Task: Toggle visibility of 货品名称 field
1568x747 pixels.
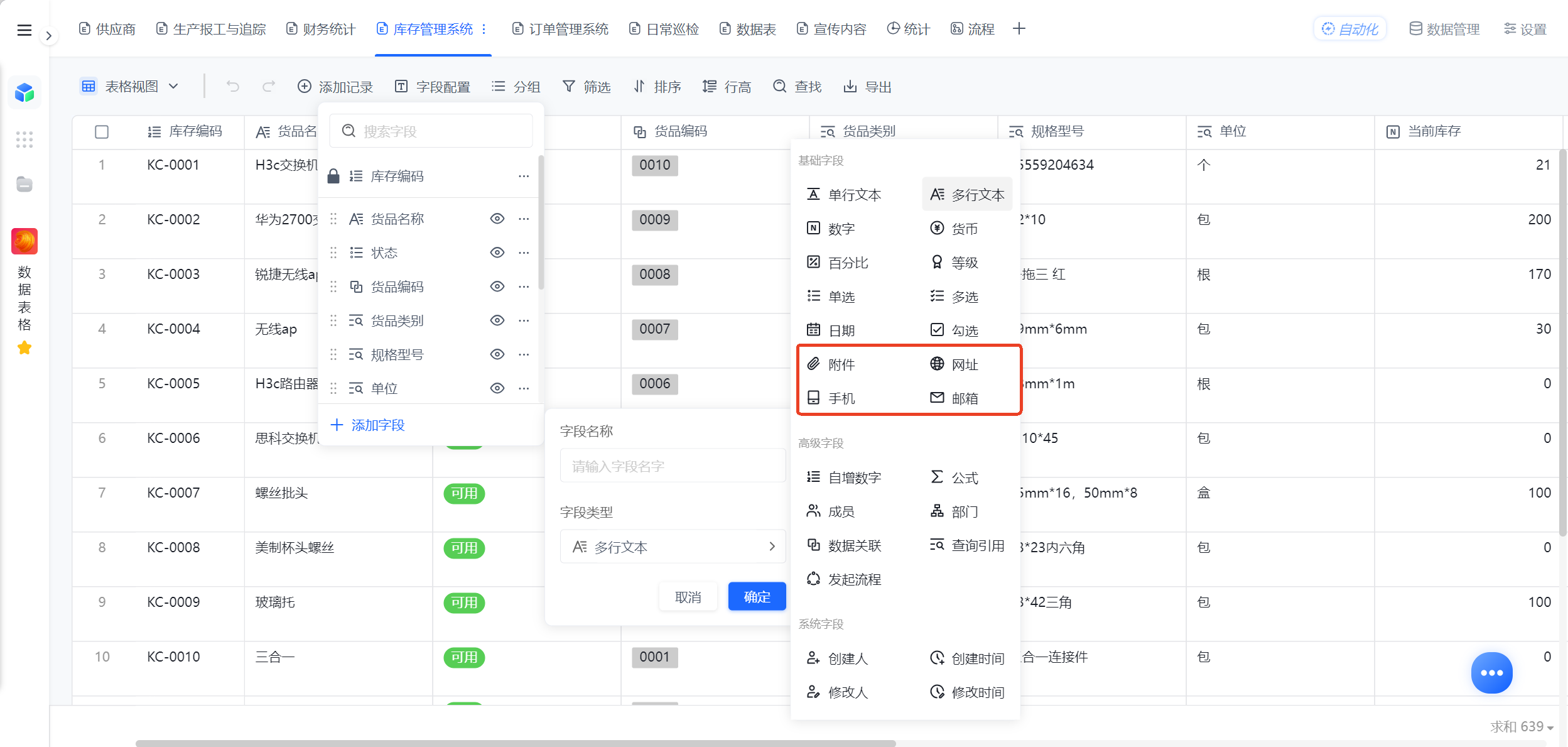Action: point(497,219)
